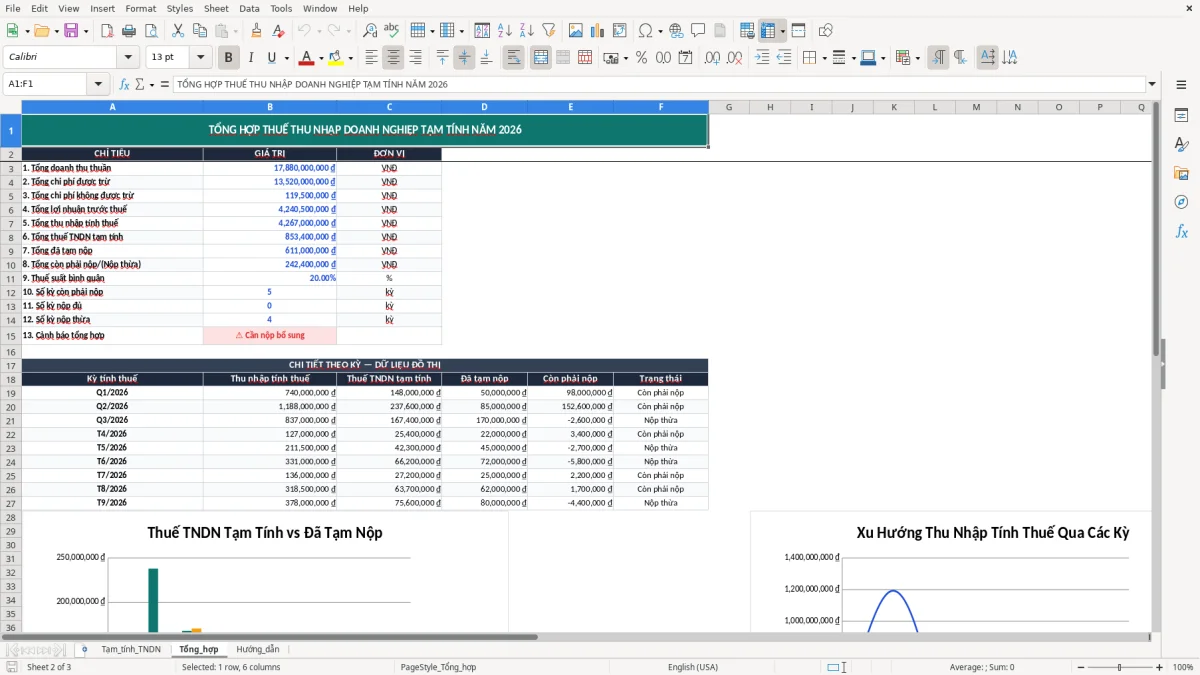Sort ascending with the A-Z arrow icon
Viewport: 1200px width, 675px height.
[x=504, y=31]
